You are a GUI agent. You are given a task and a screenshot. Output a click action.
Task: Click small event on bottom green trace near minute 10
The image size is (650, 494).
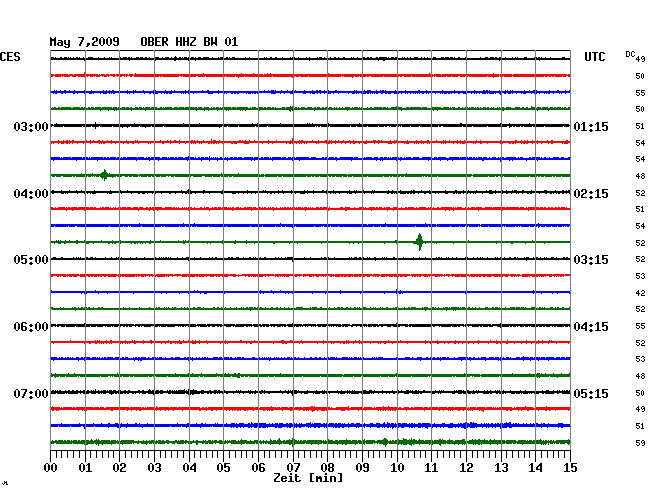coord(385,442)
